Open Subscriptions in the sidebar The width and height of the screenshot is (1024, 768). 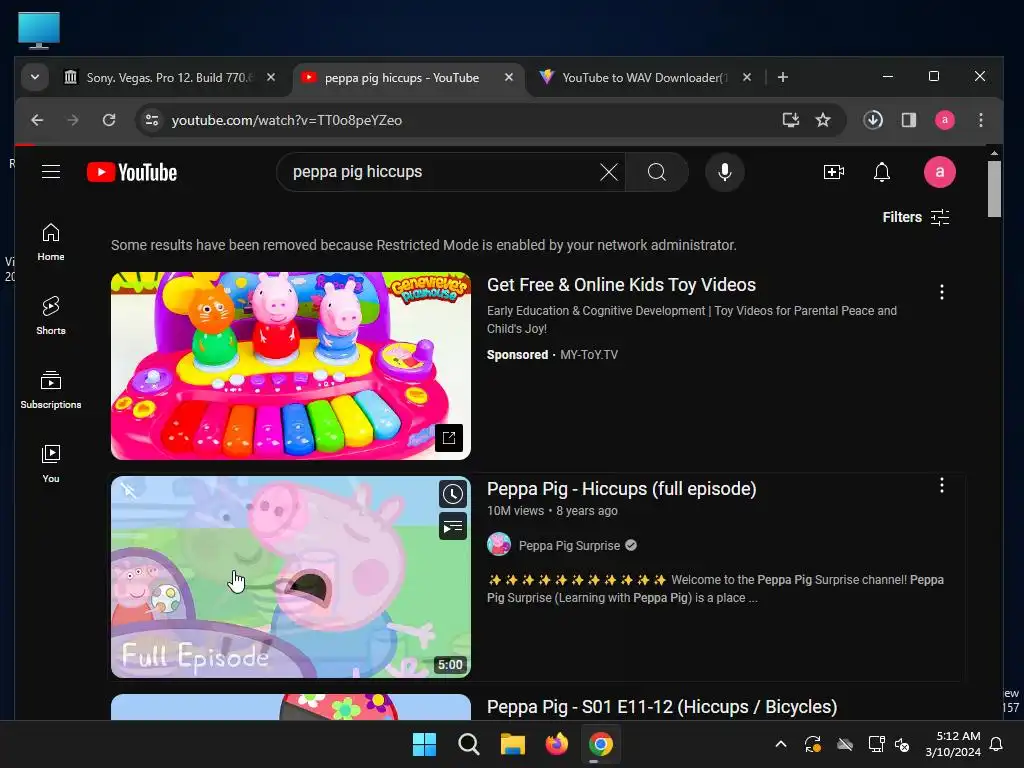click(51, 390)
